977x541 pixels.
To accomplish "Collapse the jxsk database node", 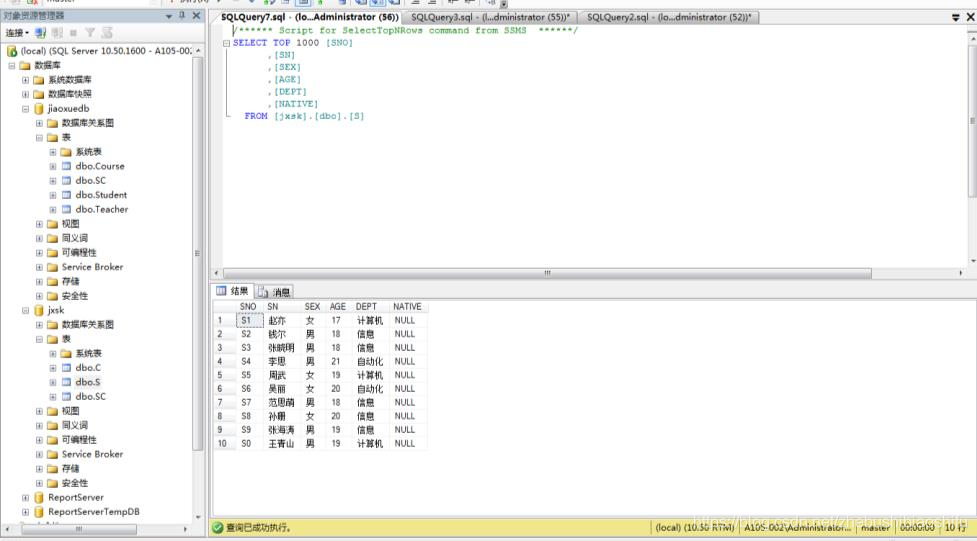I will (26, 310).
